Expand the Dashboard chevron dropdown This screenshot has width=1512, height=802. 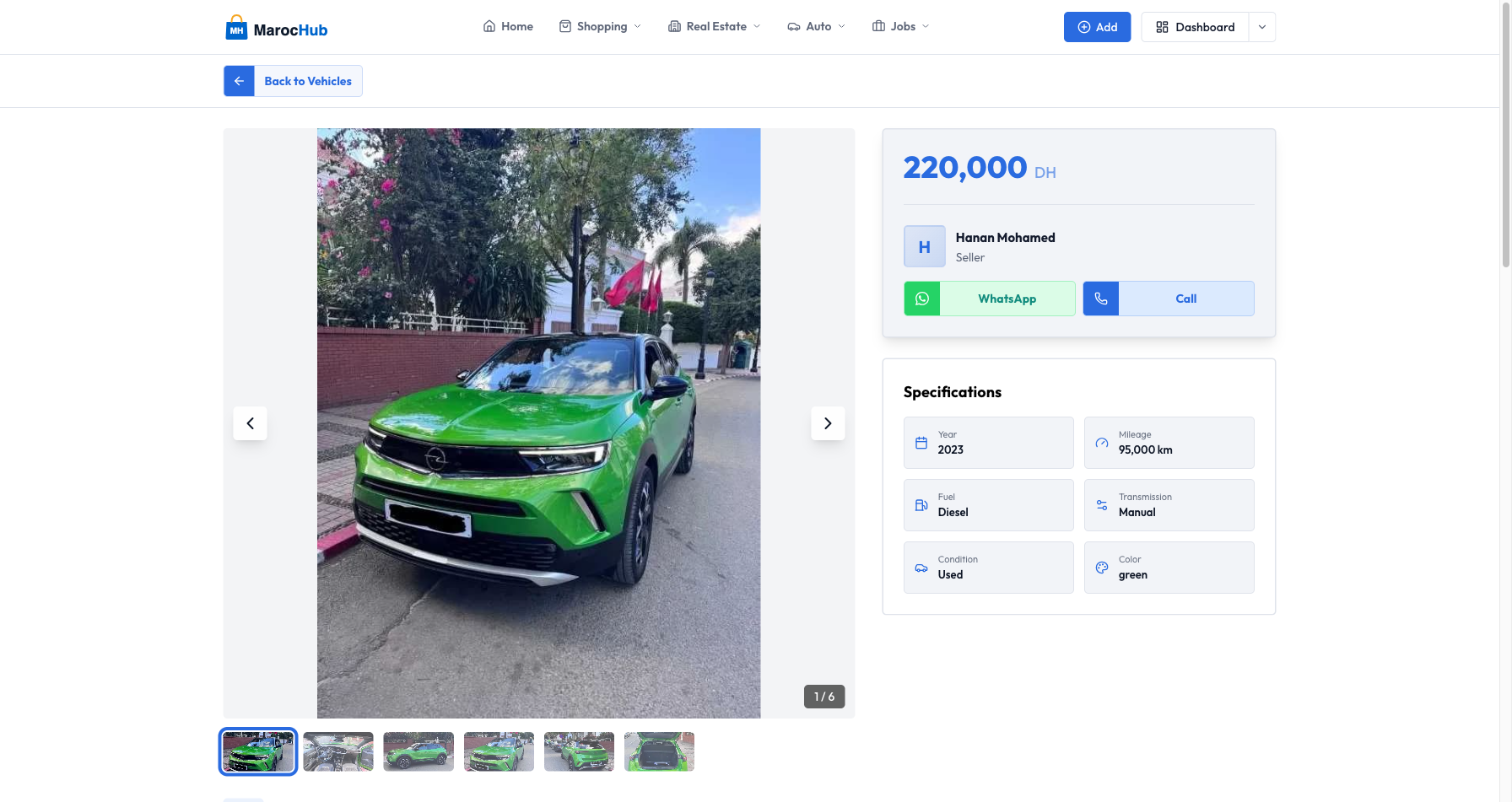click(1261, 27)
